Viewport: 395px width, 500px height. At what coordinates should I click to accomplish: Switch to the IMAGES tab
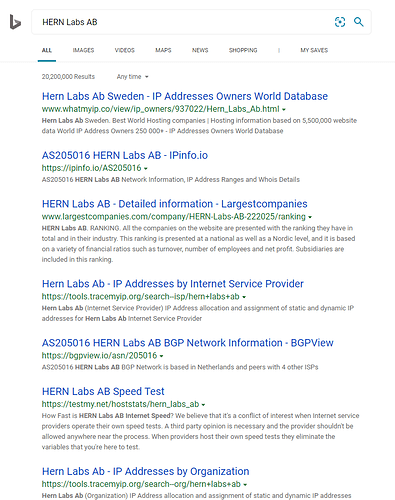(83, 50)
